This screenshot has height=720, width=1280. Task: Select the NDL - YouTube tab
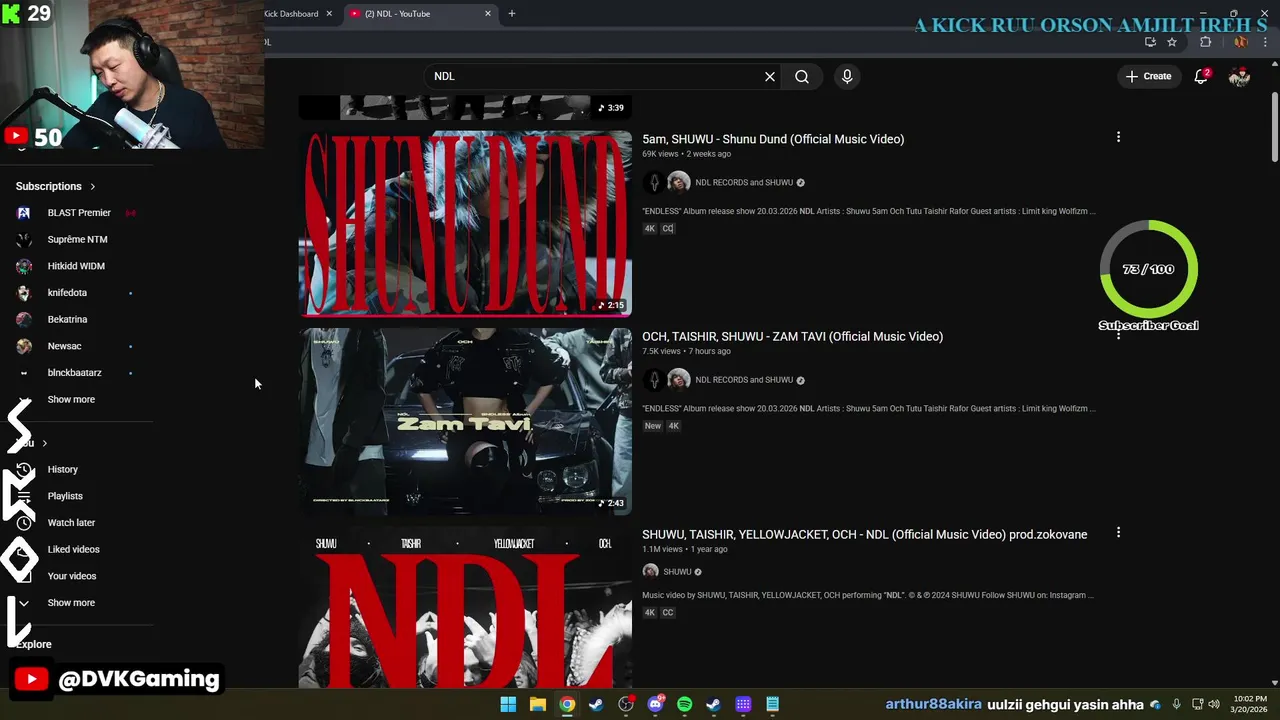pos(420,14)
